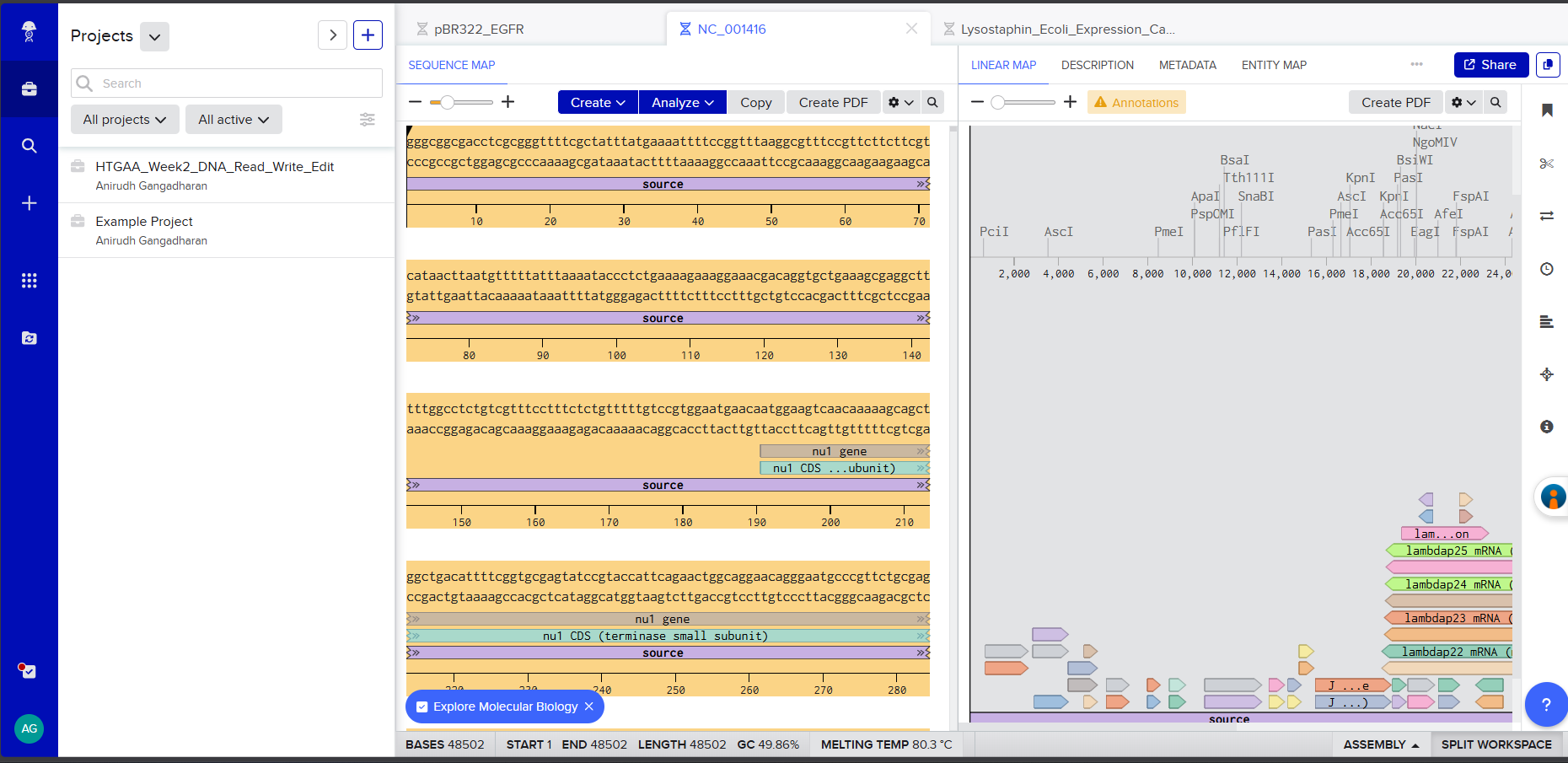The image size is (1568, 763).
Task: Toggle the Annotations warning button
Action: [x=1136, y=102]
